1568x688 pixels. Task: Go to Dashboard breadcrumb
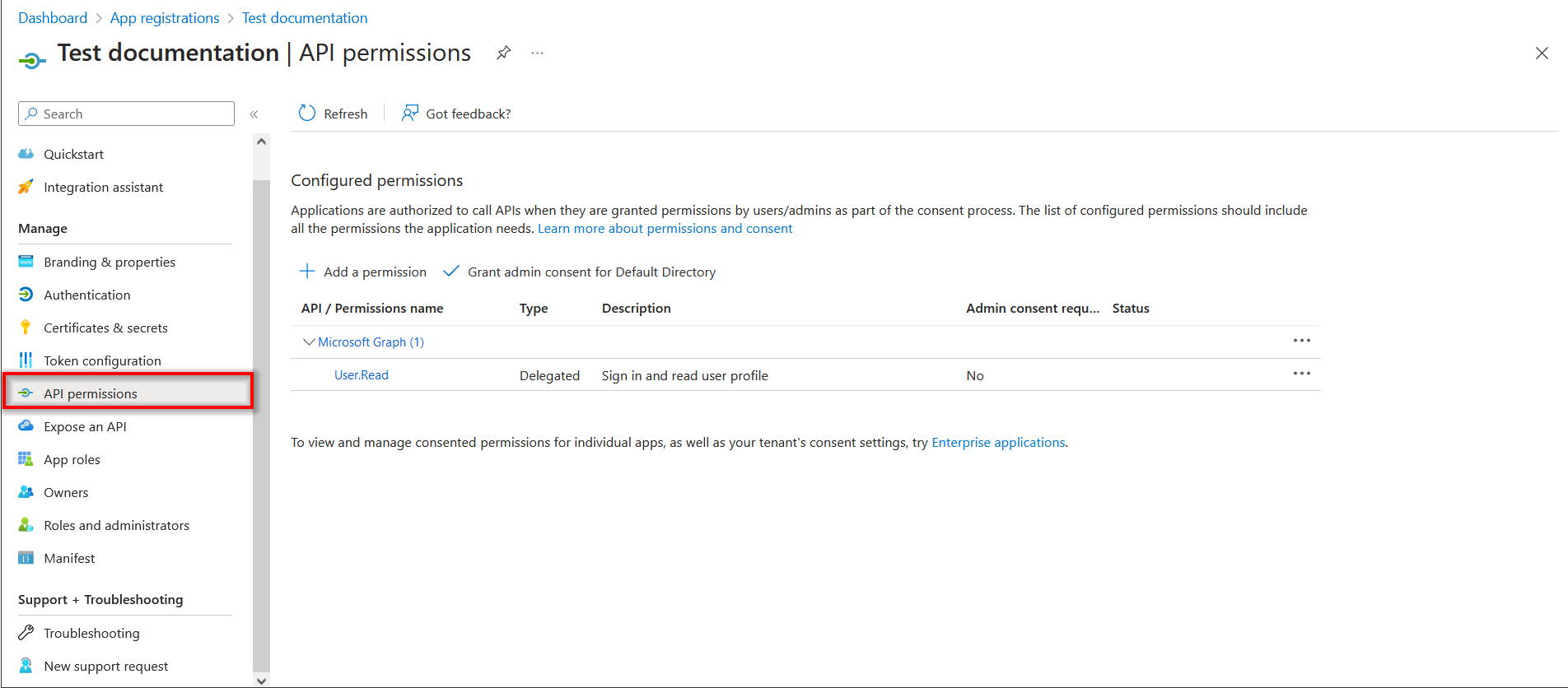pyautogui.click(x=53, y=18)
